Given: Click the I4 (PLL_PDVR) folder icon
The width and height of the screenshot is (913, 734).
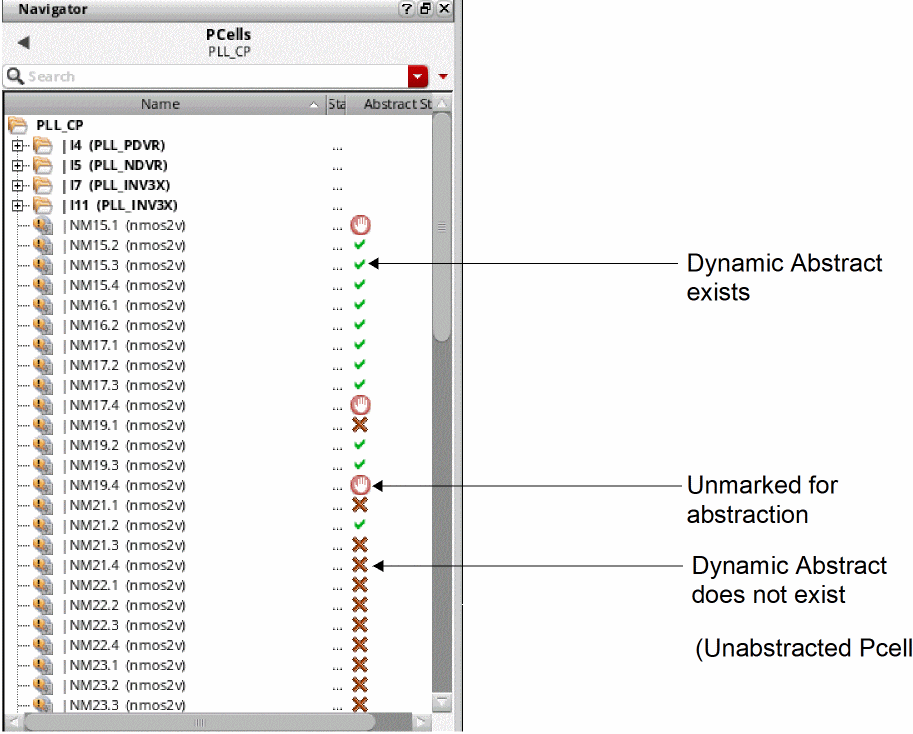Looking at the screenshot, I should (x=43, y=146).
